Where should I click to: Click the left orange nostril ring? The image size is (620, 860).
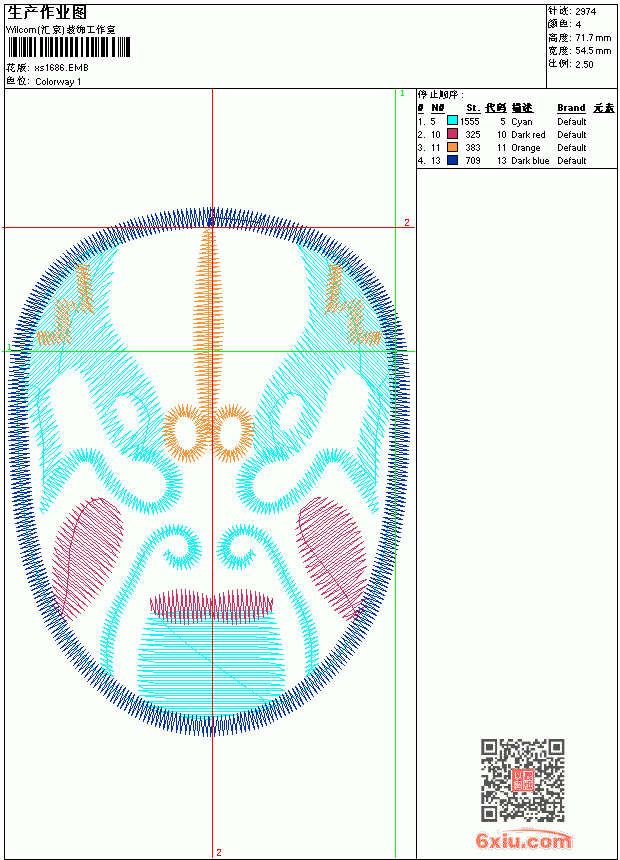tap(185, 432)
